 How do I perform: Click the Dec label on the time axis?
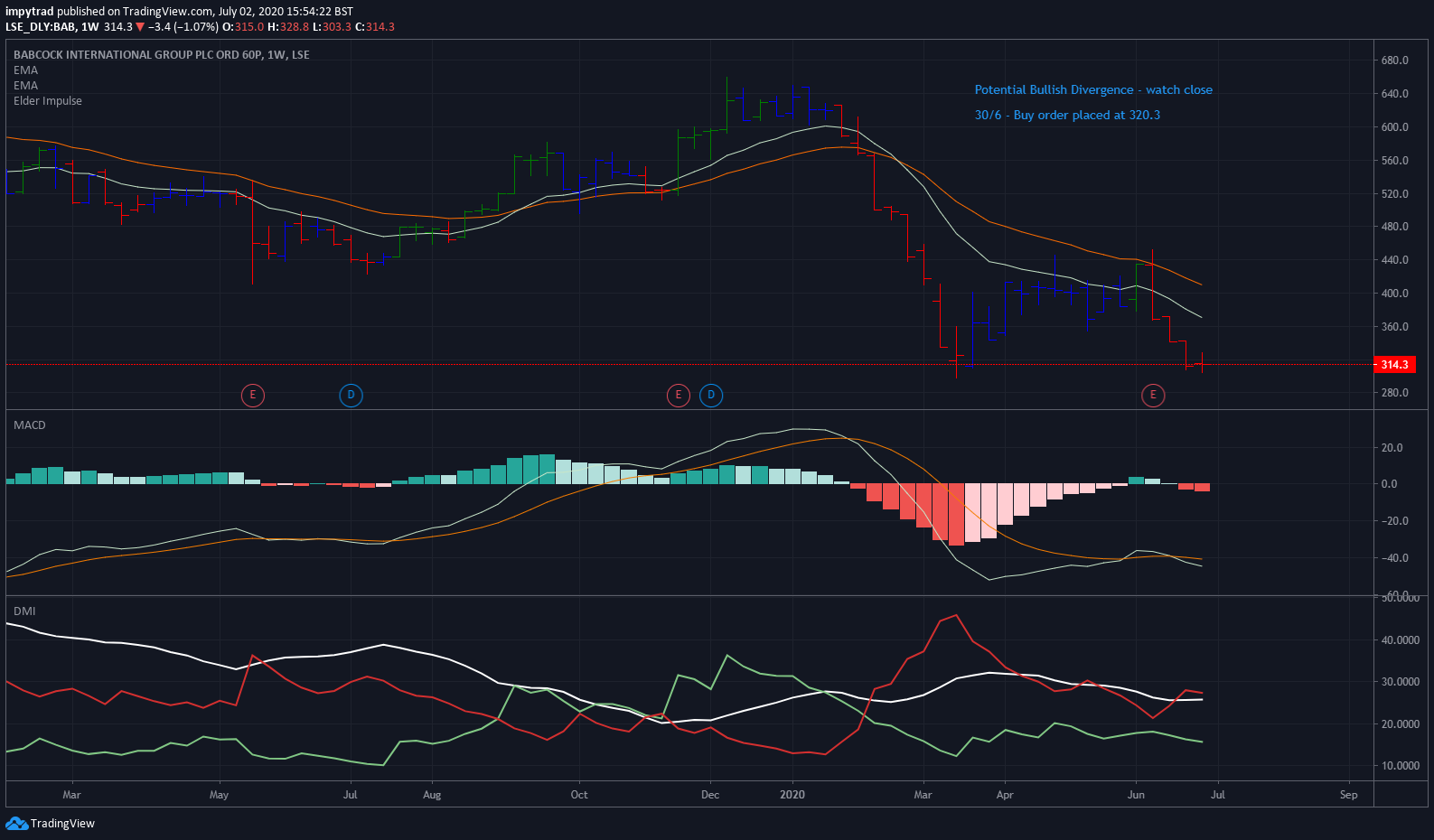[710, 795]
